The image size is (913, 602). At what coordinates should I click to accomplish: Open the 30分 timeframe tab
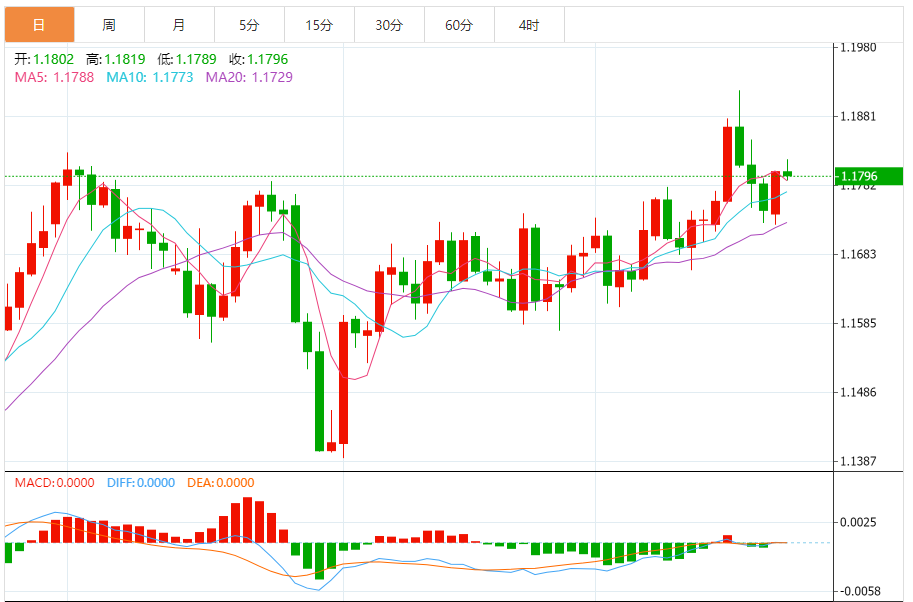point(389,25)
